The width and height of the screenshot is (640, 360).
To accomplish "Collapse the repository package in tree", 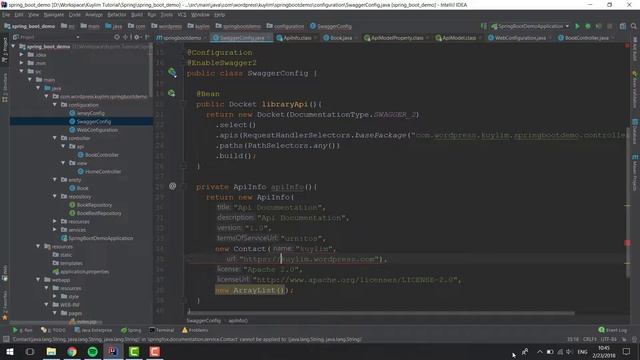I will (55, 196).
